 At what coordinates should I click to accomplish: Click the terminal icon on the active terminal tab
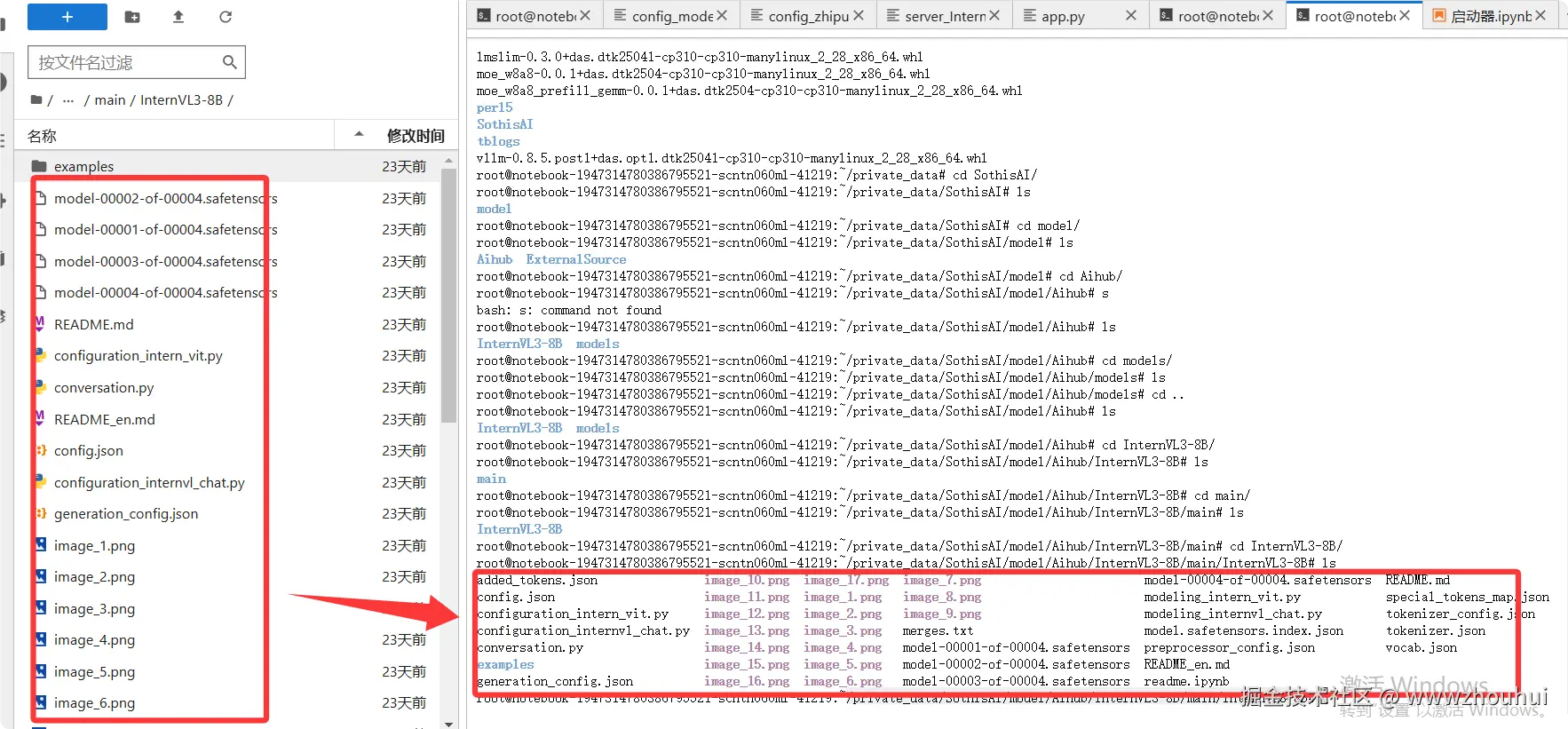pos(1303,16)
